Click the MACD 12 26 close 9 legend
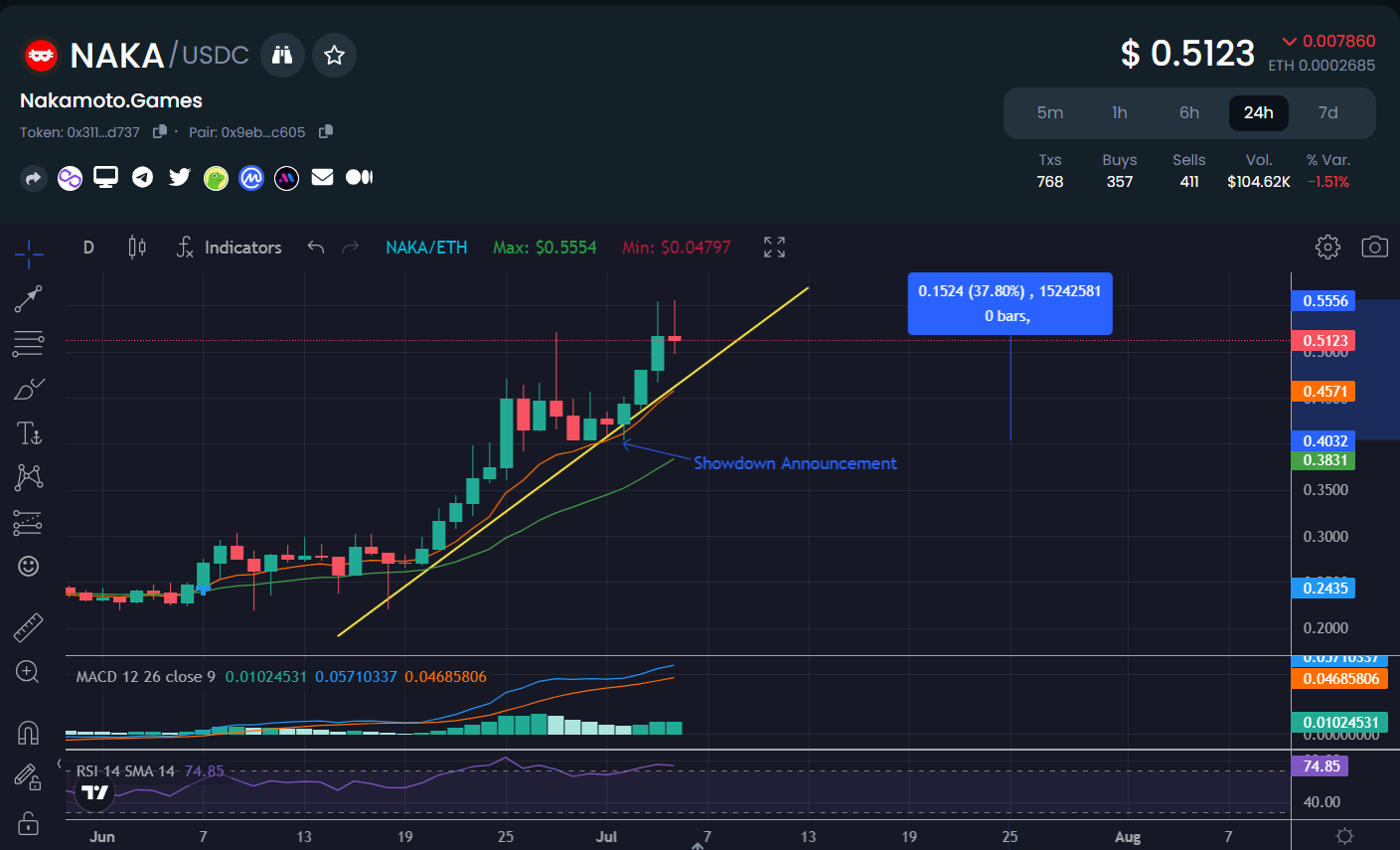This screenshot has width=1400, height=850. click(146, 677)
